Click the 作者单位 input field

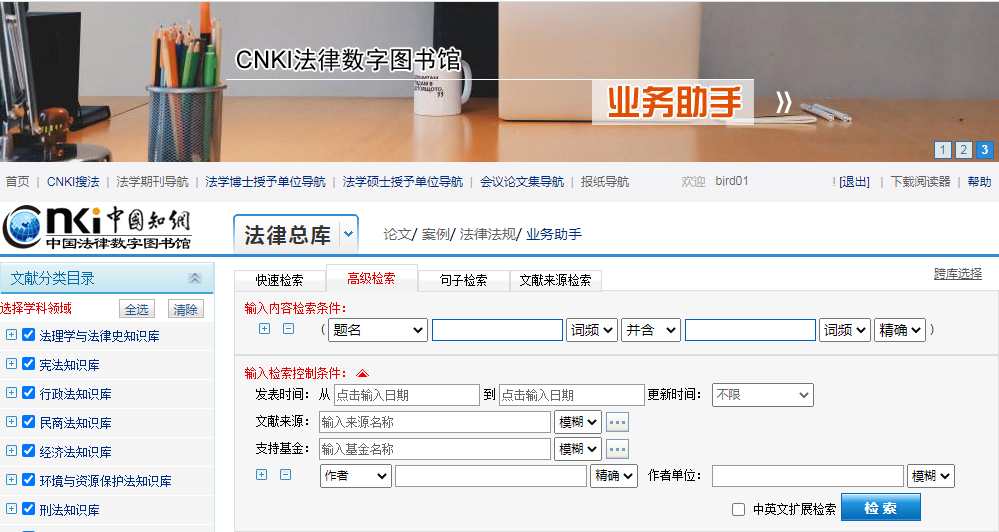coord(808,476)
